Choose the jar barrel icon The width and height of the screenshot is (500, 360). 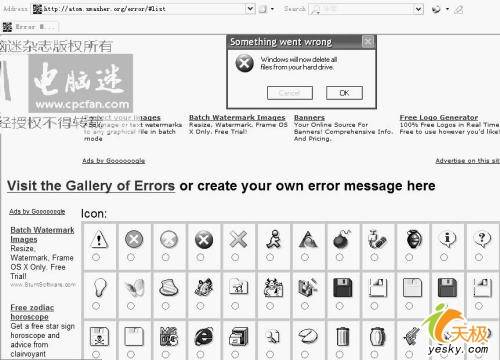[377, 336]
